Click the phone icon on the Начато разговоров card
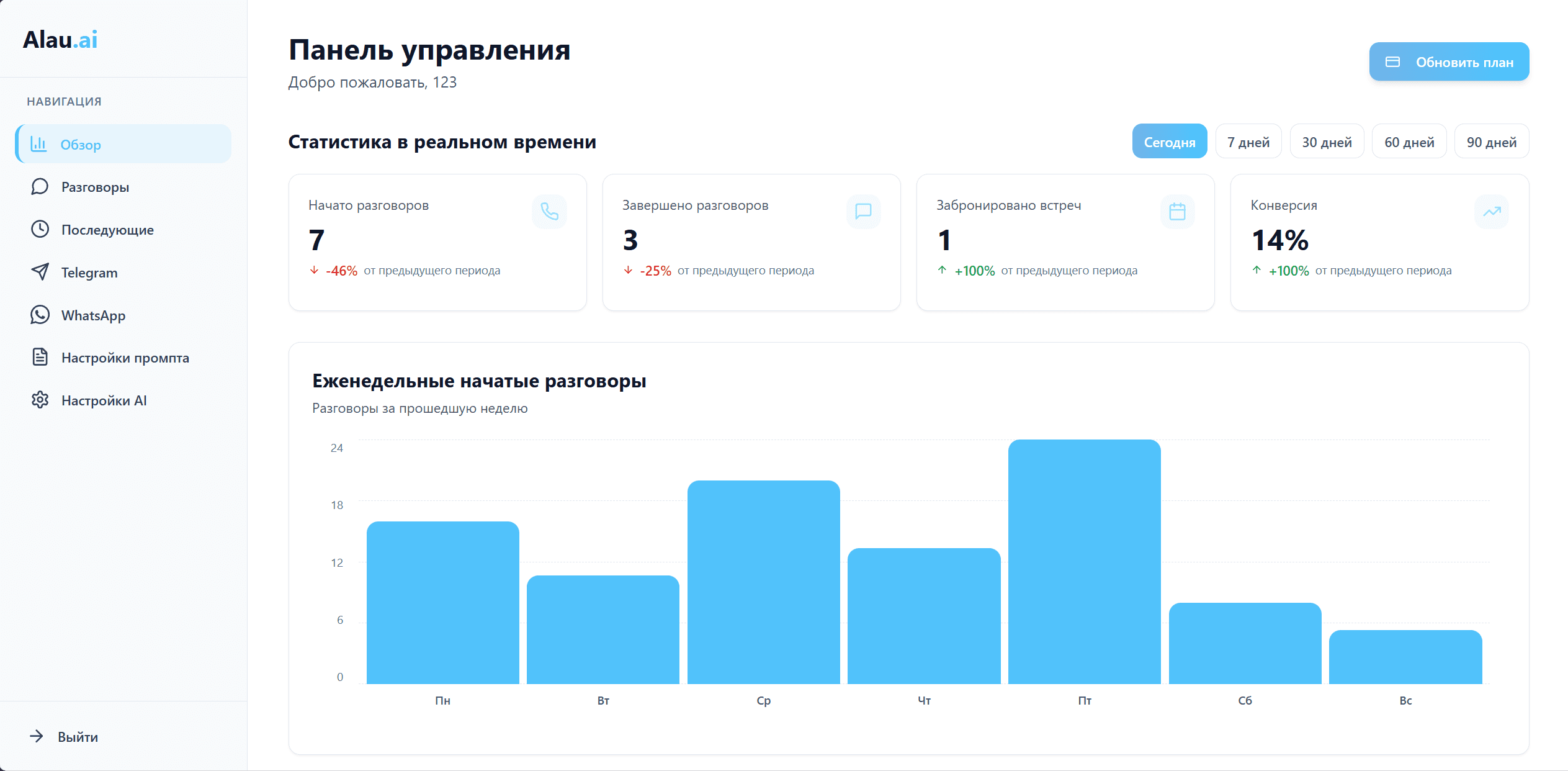This screenshot has width=1568, height=771. (549, 212)
